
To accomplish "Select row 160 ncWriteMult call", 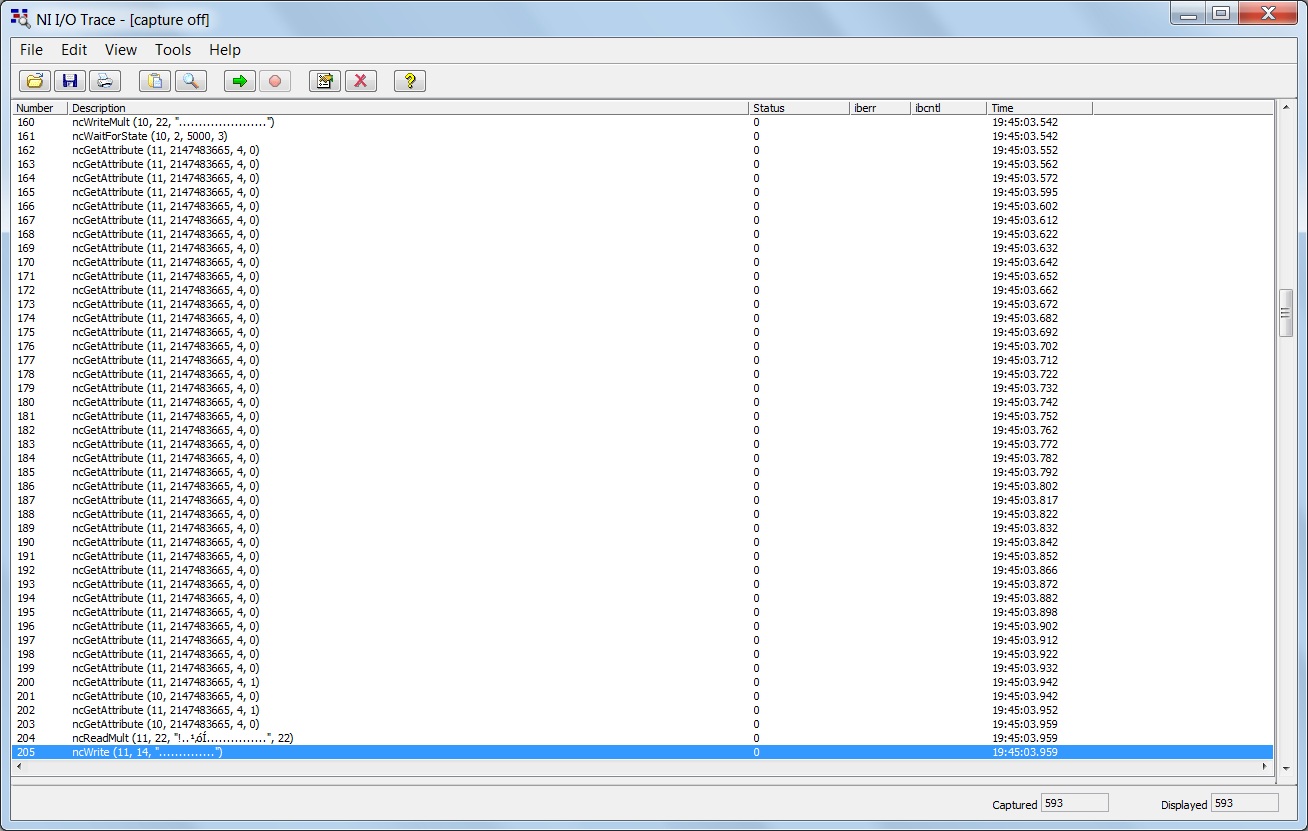I will click(x=642, y=122).
